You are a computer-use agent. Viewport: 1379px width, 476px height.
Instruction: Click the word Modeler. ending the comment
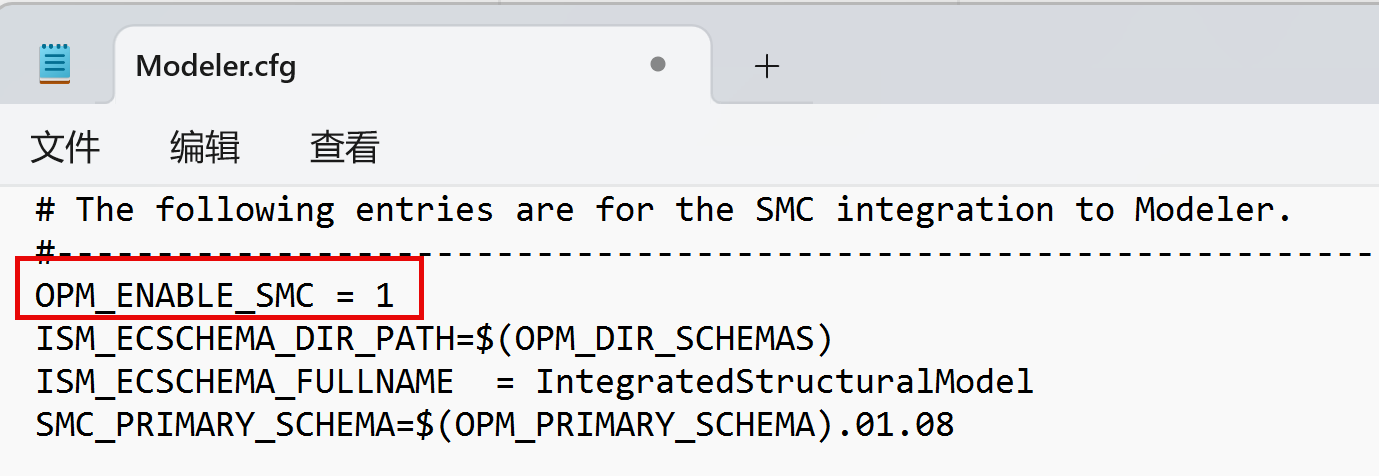tap(1214, 210)
